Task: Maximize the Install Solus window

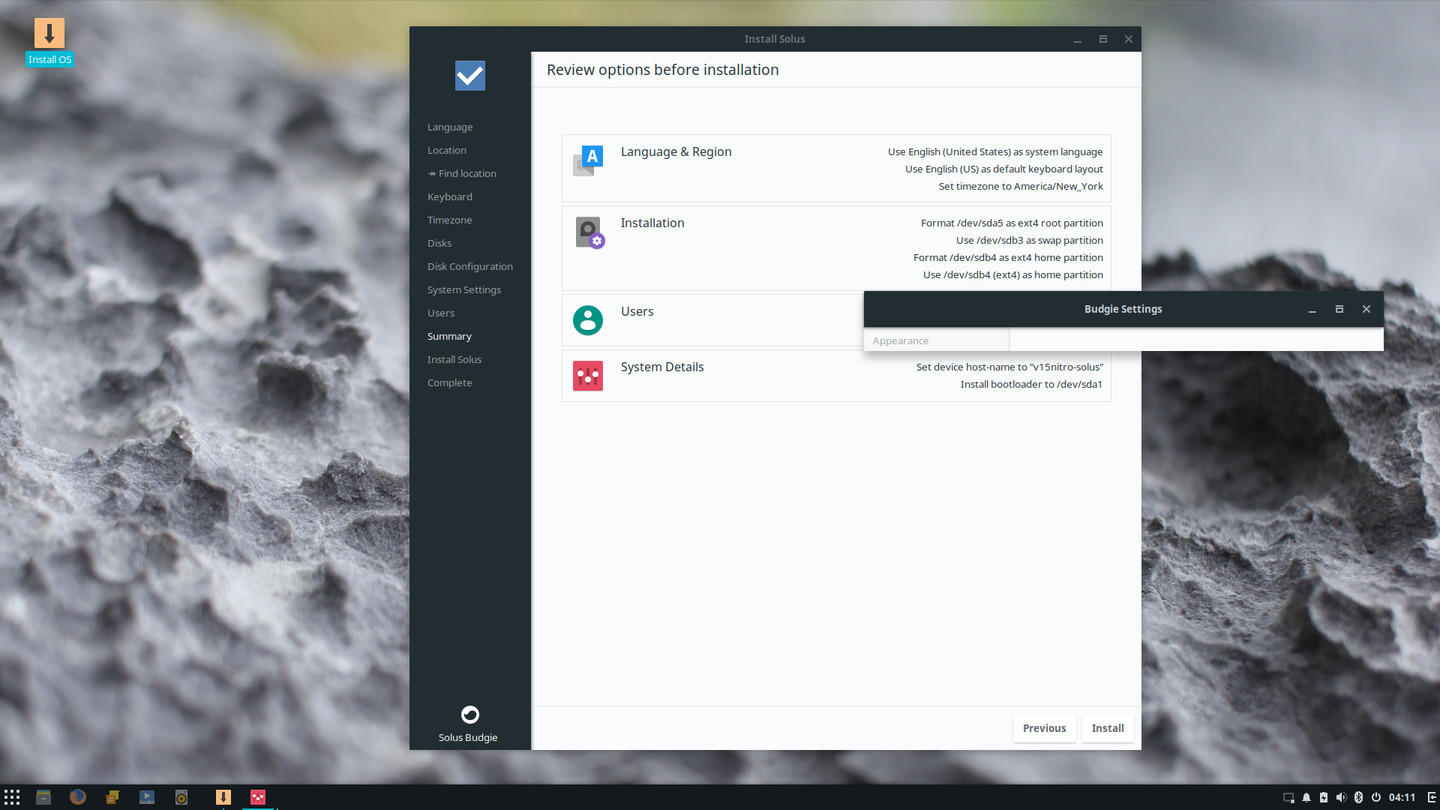Action: (1103, 39)
